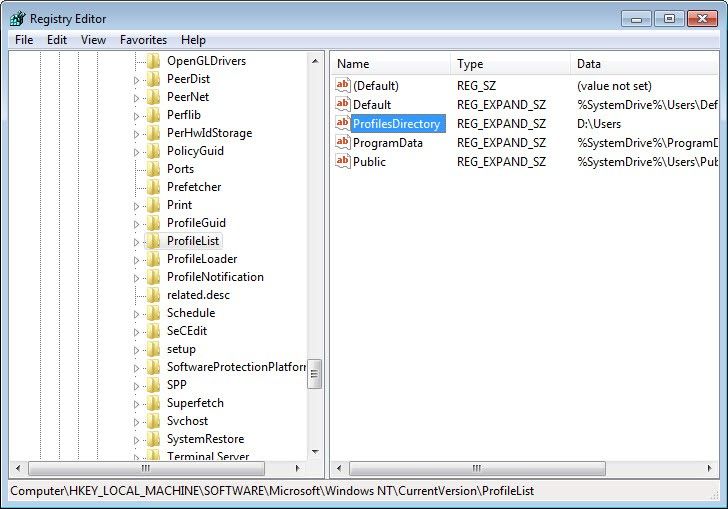Expand the ProfileNotification key
The height and width of the screenshot is (509, 728).
136,278
